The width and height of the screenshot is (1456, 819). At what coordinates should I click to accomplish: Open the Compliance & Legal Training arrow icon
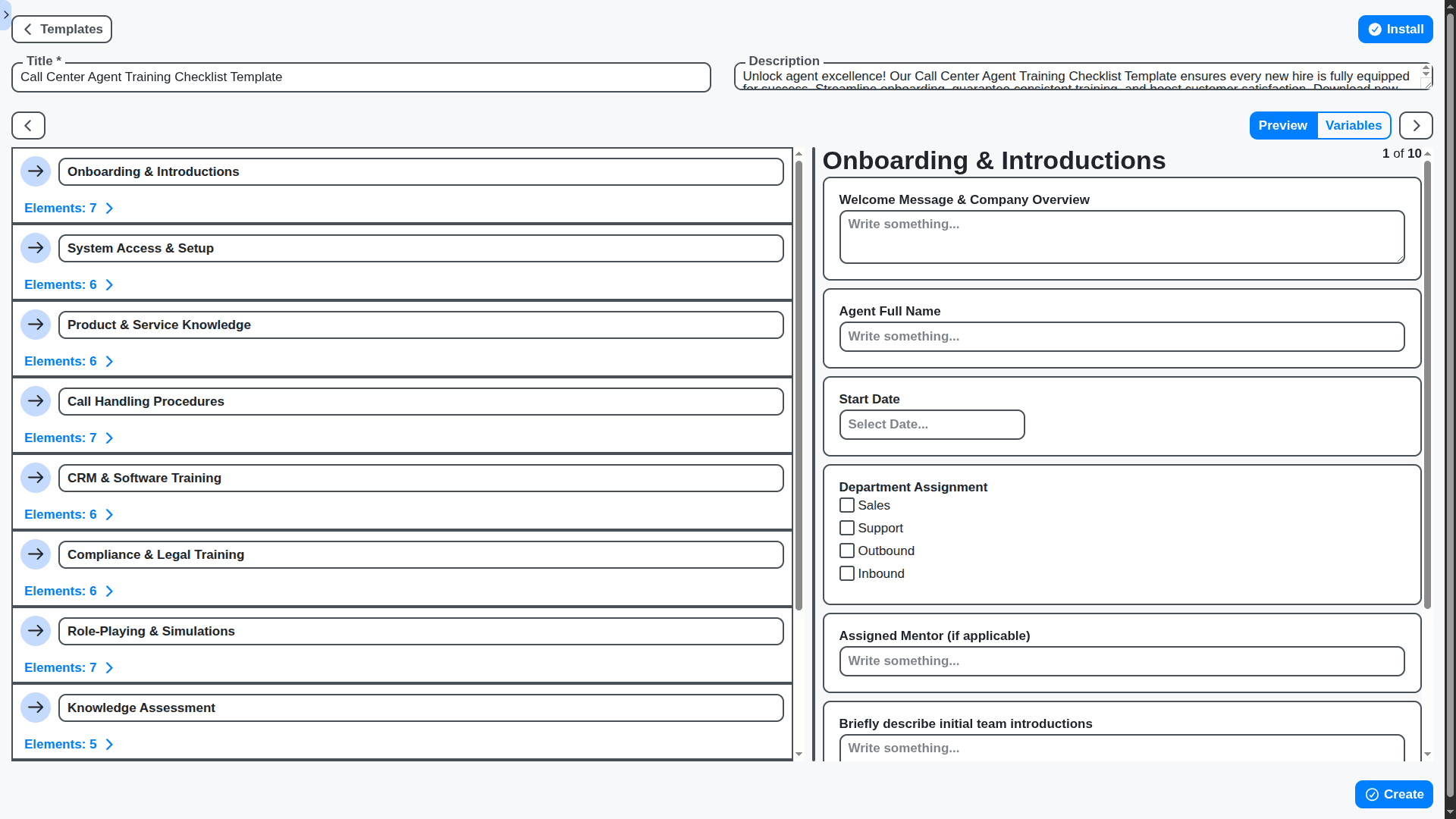(x=36, y=554)
